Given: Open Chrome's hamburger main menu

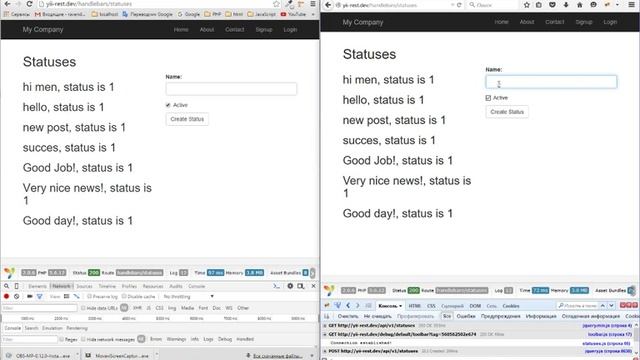Looking at the screenshot, I should [313, 4].
